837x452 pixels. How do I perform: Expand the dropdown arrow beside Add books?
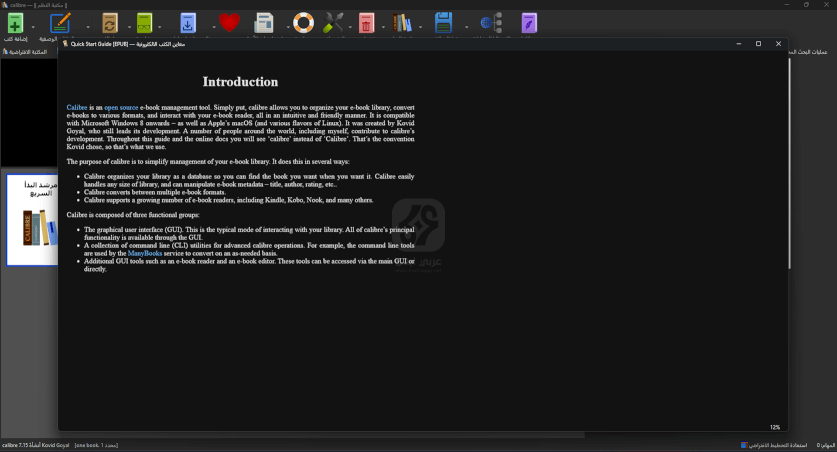point(34,26)
